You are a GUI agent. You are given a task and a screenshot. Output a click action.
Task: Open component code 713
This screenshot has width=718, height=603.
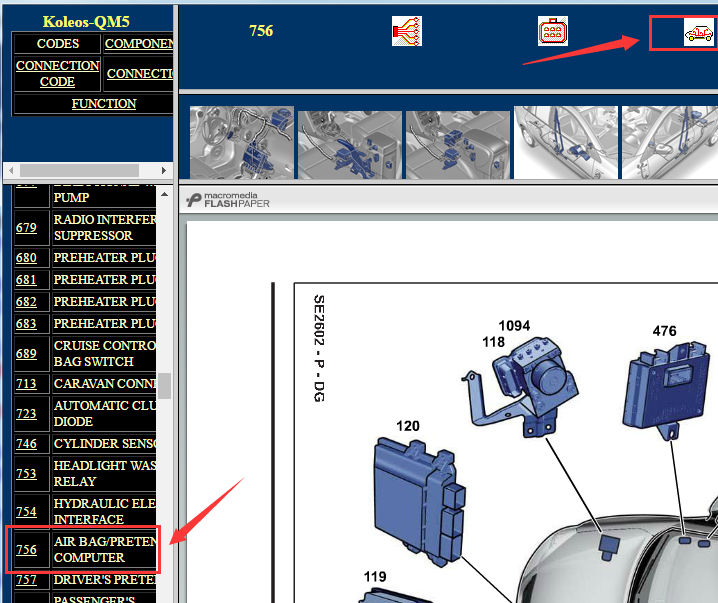coord(26,384)
